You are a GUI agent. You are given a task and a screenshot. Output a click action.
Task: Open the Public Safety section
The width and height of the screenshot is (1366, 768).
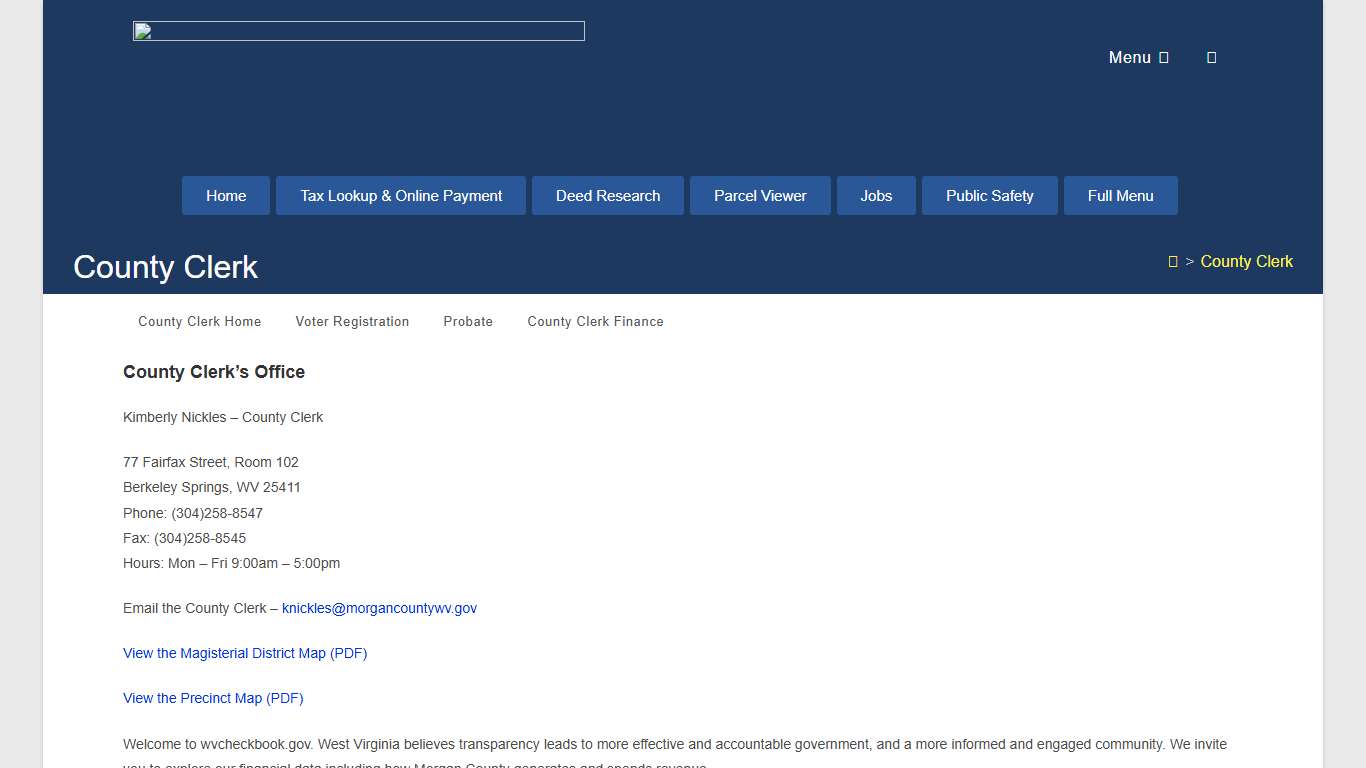tap(989, 196)
